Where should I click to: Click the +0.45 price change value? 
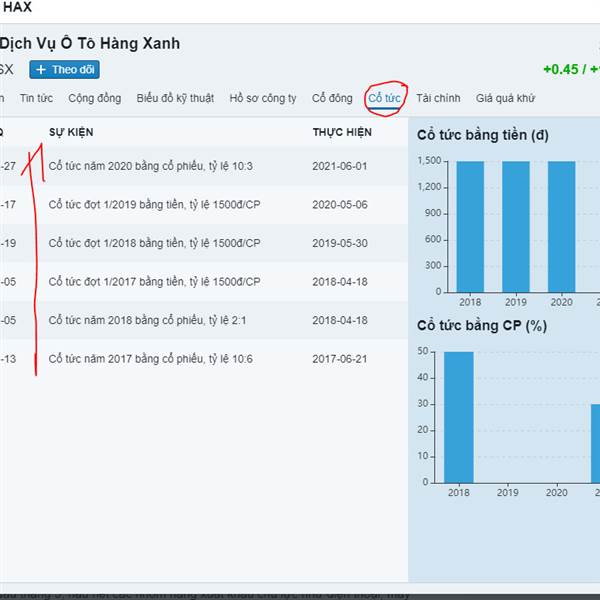(x=561, y=70)
